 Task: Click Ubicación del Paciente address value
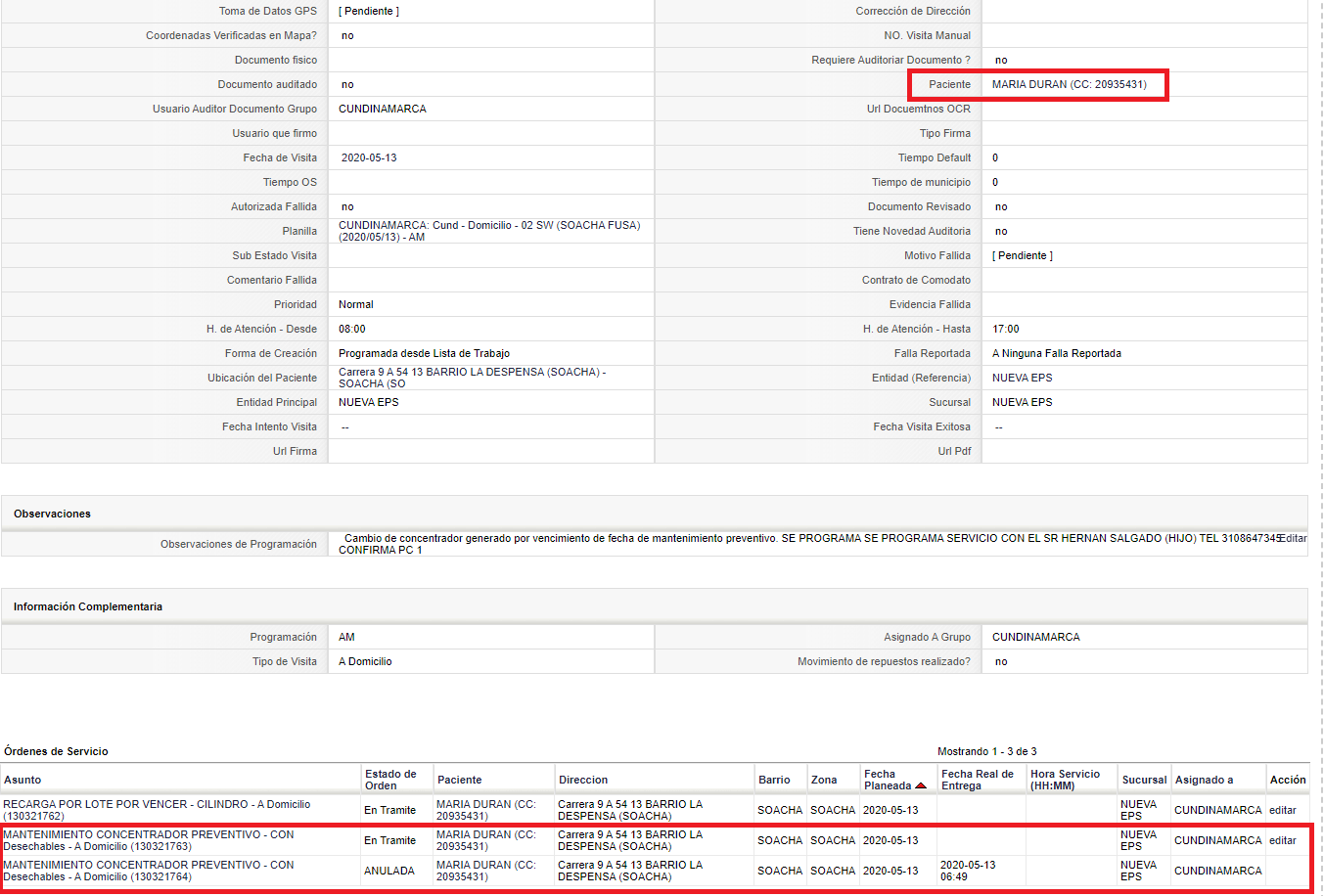pyautogui.click(x=473, y=378)
